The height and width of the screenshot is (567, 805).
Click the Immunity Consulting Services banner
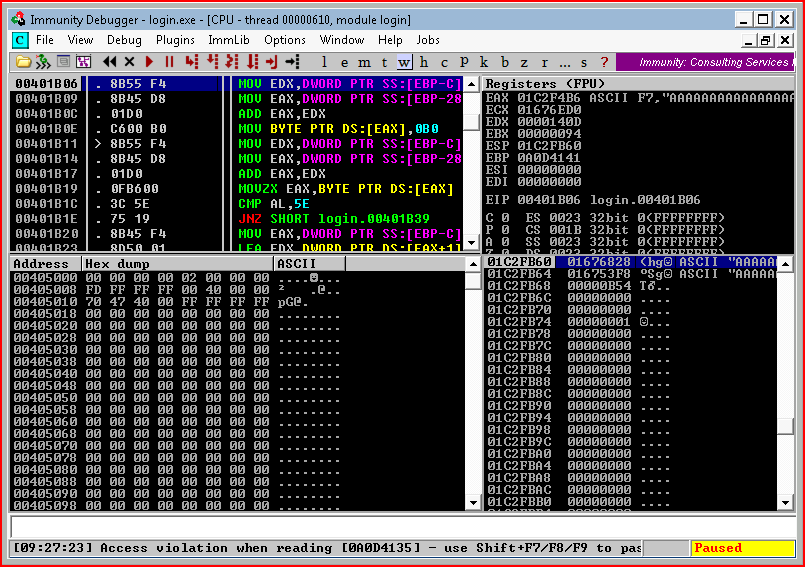pos(705,62)
